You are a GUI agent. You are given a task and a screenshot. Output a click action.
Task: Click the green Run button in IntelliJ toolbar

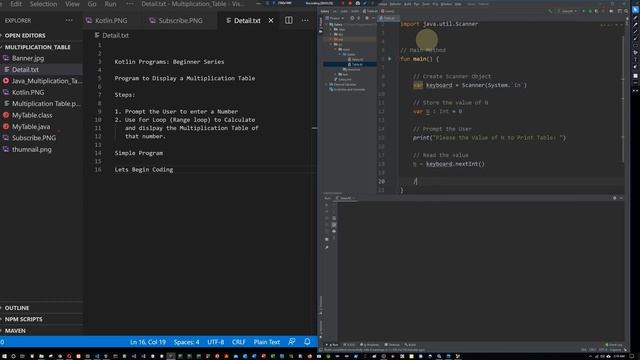click(583, 11)
